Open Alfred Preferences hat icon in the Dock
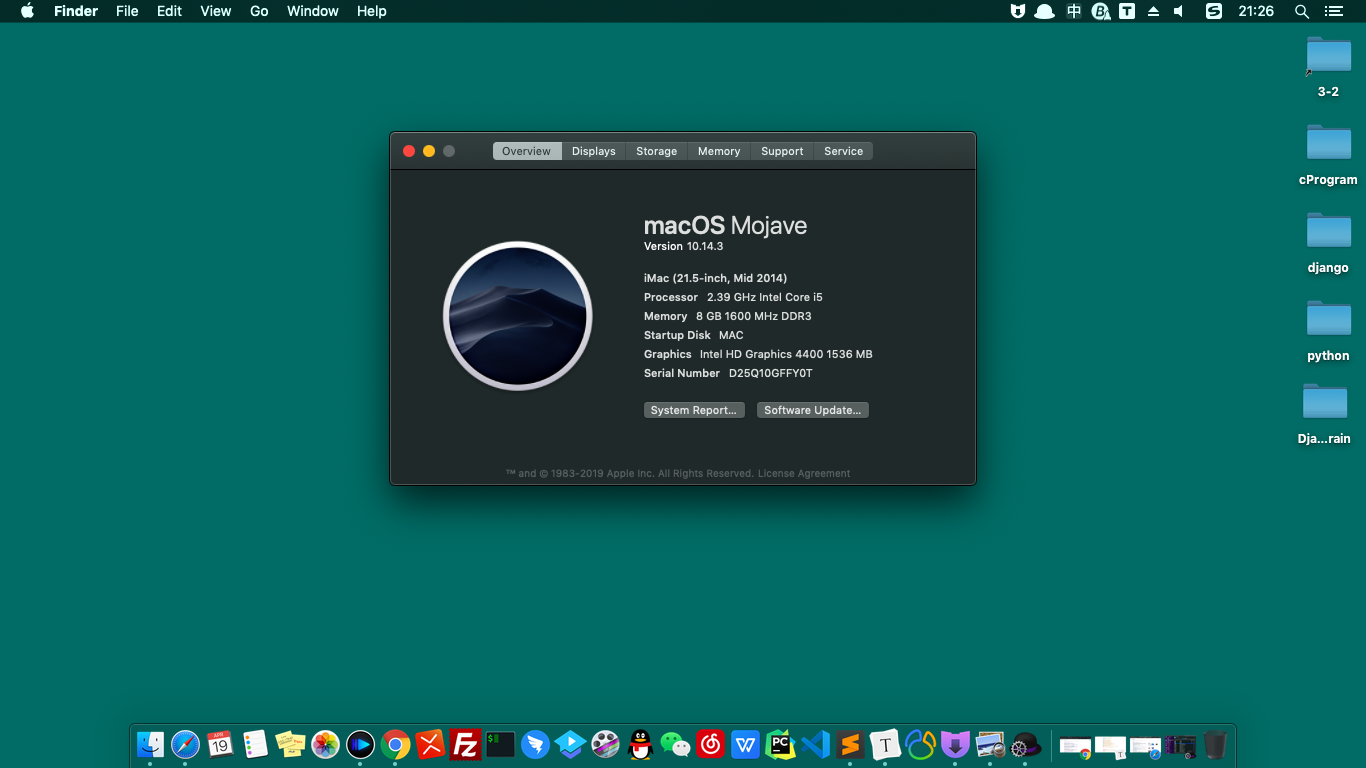Screen dimensions: 1366x768 click(x=1025, y=745)
